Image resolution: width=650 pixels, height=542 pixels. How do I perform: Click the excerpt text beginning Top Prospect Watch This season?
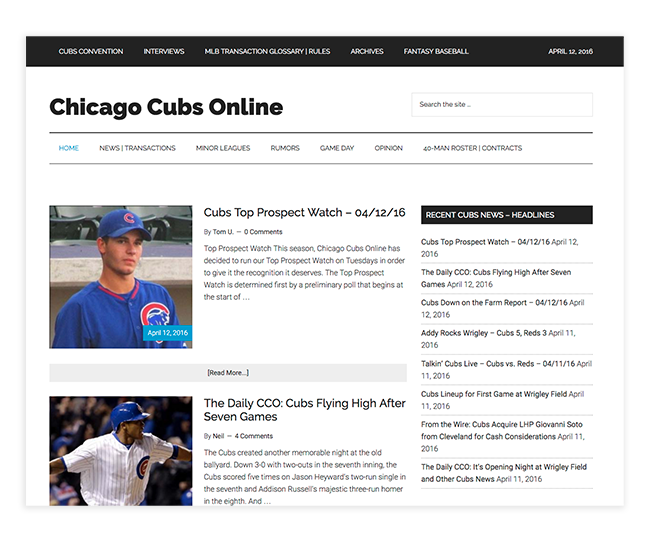click(304, 272)
